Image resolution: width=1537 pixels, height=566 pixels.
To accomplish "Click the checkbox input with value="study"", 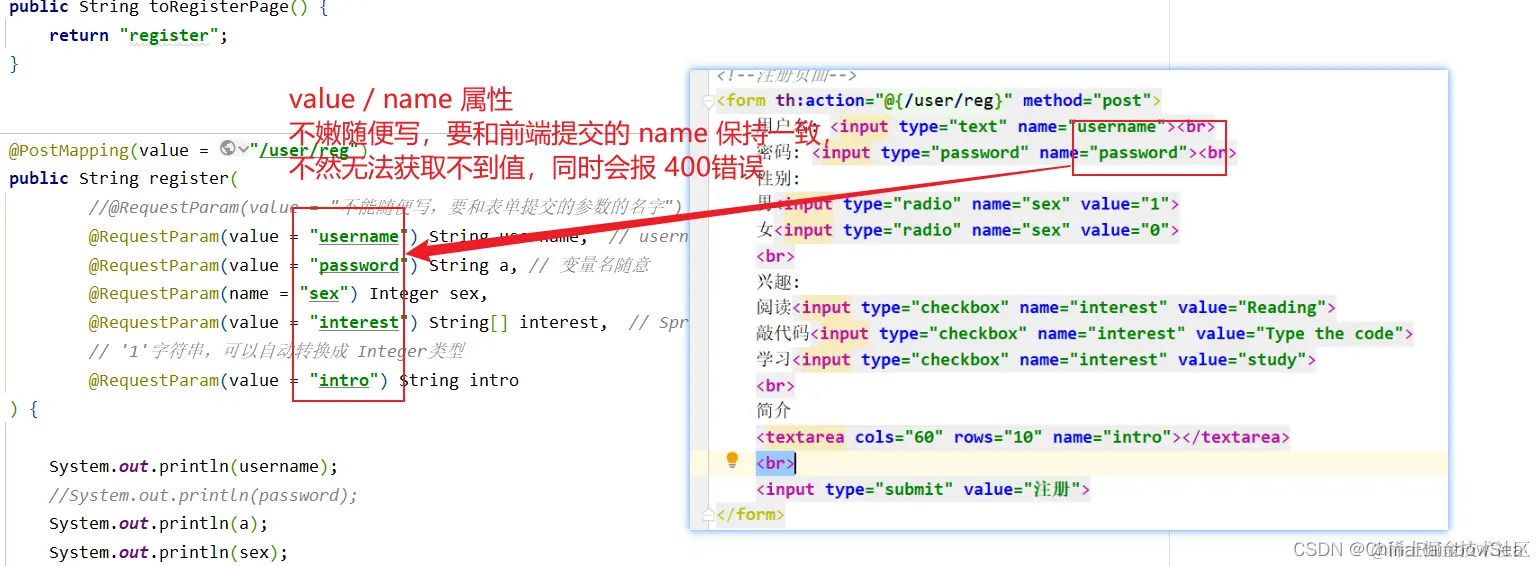I will pyautogui.click(x=1054, y=360).
